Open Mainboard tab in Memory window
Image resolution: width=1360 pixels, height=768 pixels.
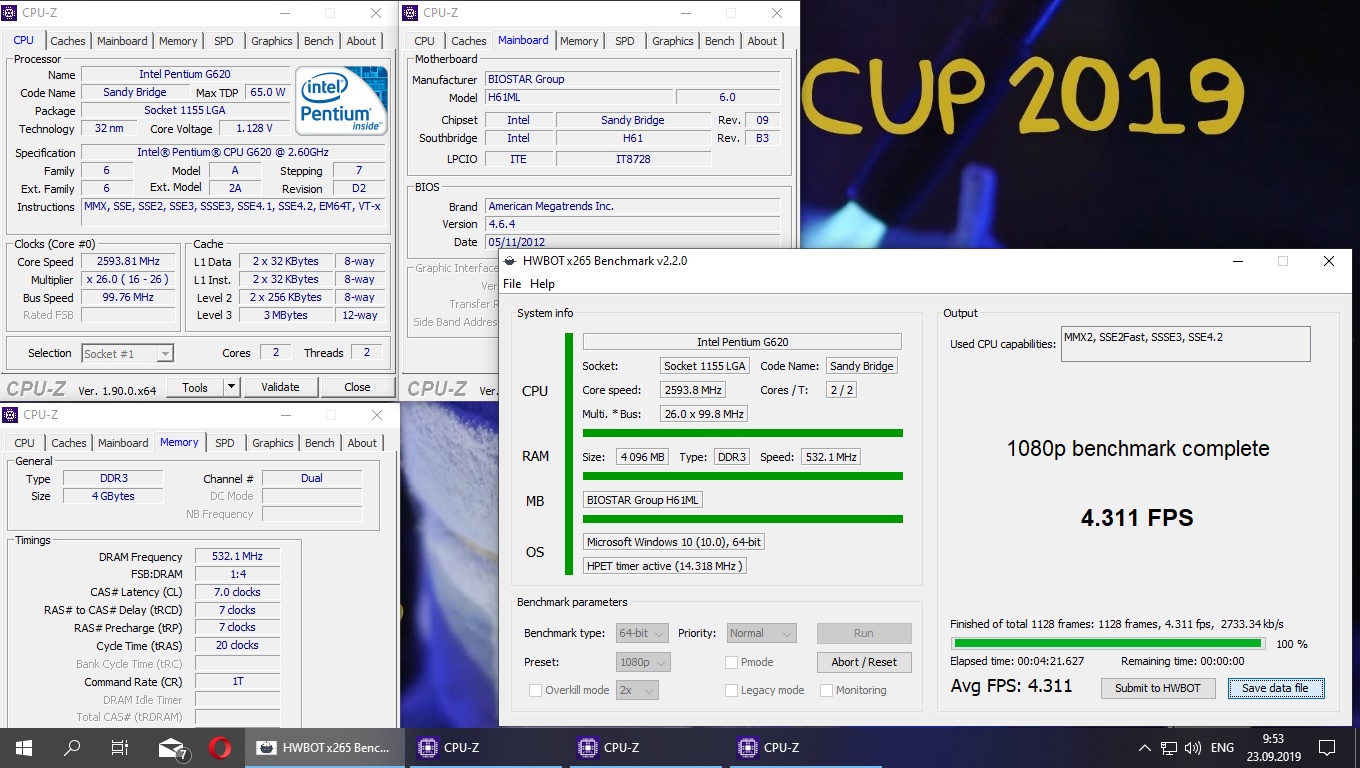pos(123,443)
